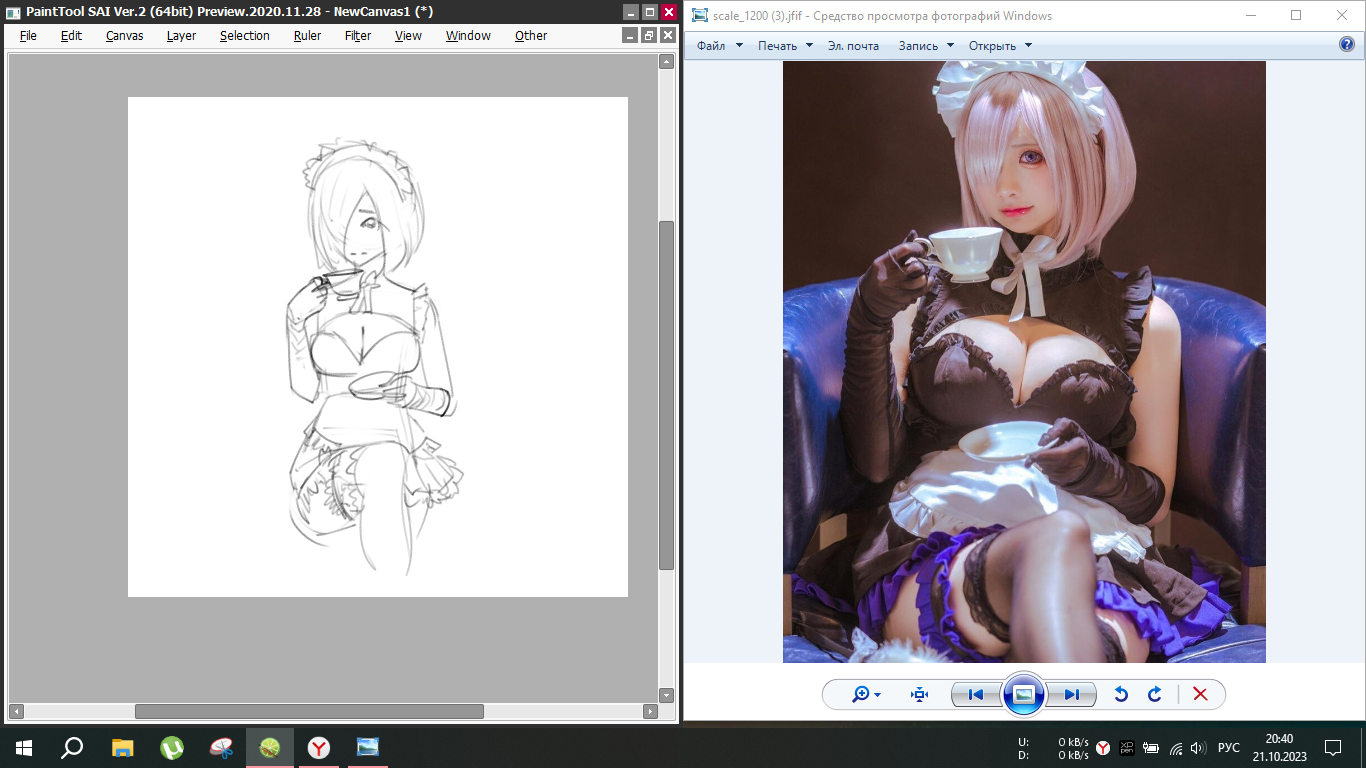Open the Windows Start menu

24,747
